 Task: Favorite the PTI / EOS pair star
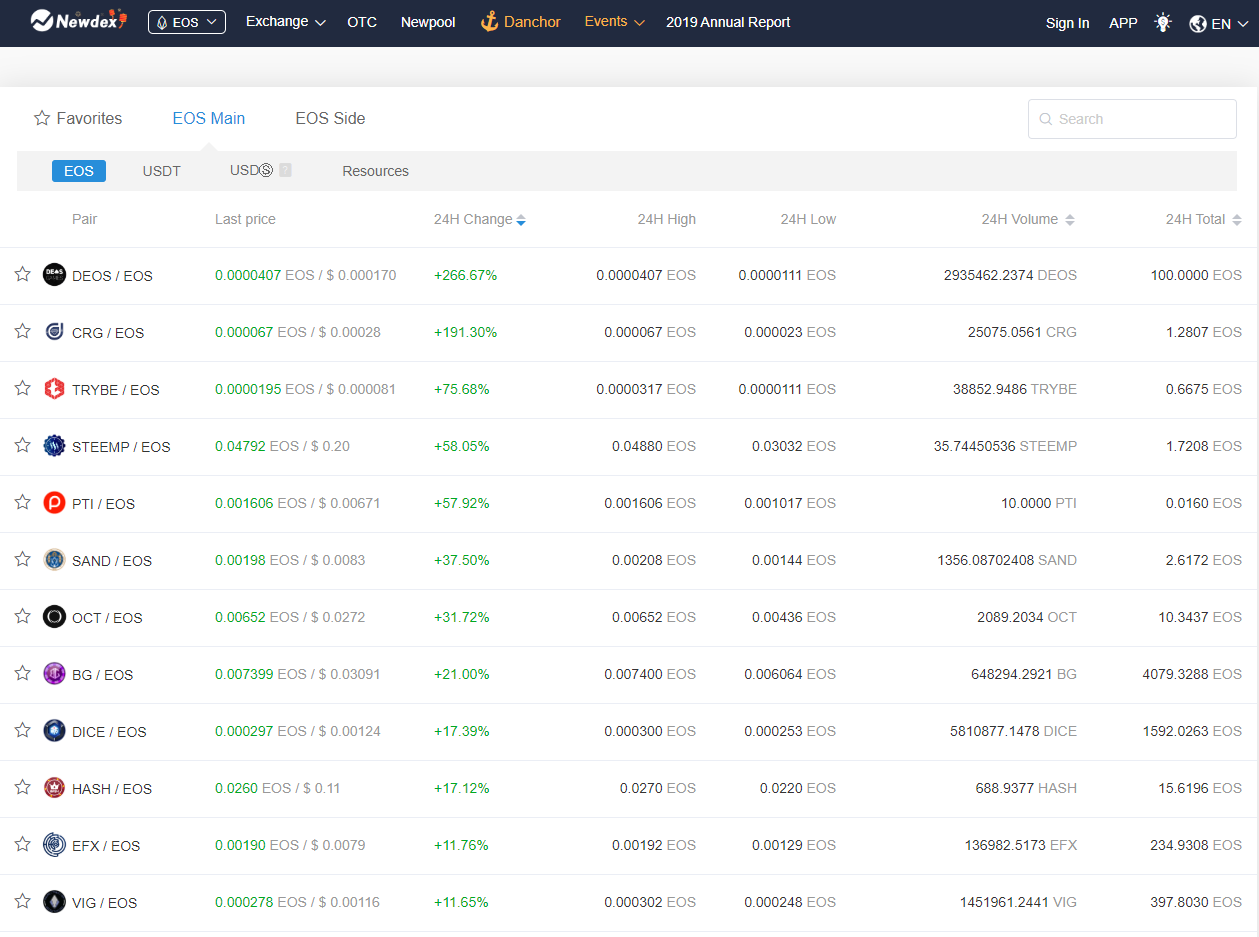(x=22, y=502)
